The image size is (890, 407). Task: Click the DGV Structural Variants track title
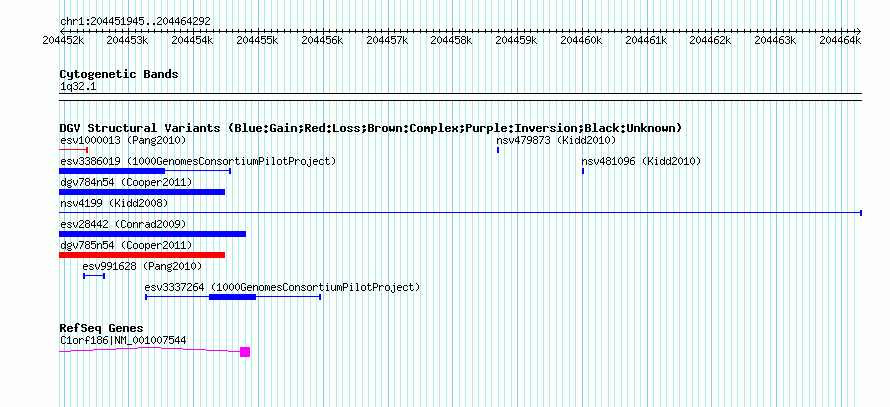371,128
